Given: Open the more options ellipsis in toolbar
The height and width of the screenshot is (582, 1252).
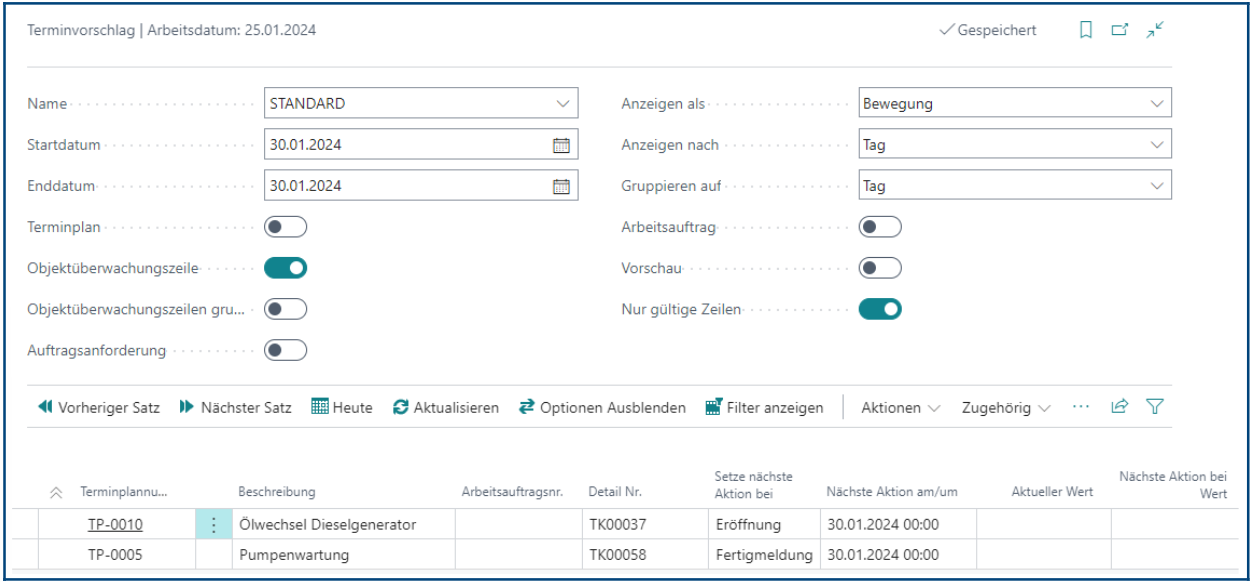Looking at the screenshot, I should coord(1080,407).
